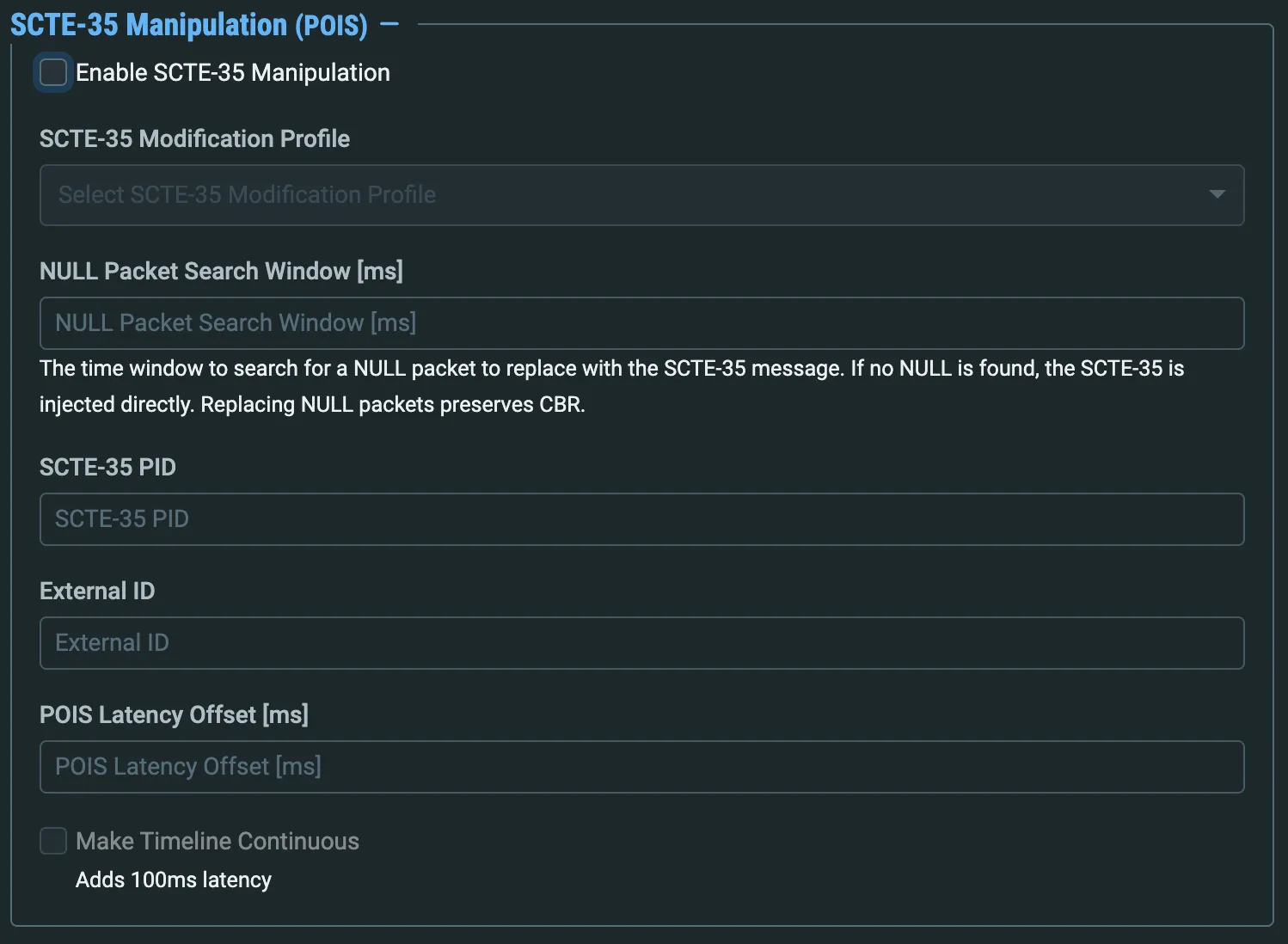
Task: Click the 'Make Timeline Continuous' label text
Action: [218, 841]
